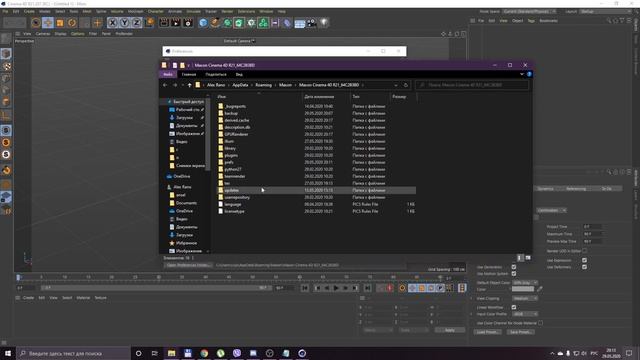This screenshot has width=640, height=360.
Task: Add a Cube primitive object
Action: coord(203,23)
